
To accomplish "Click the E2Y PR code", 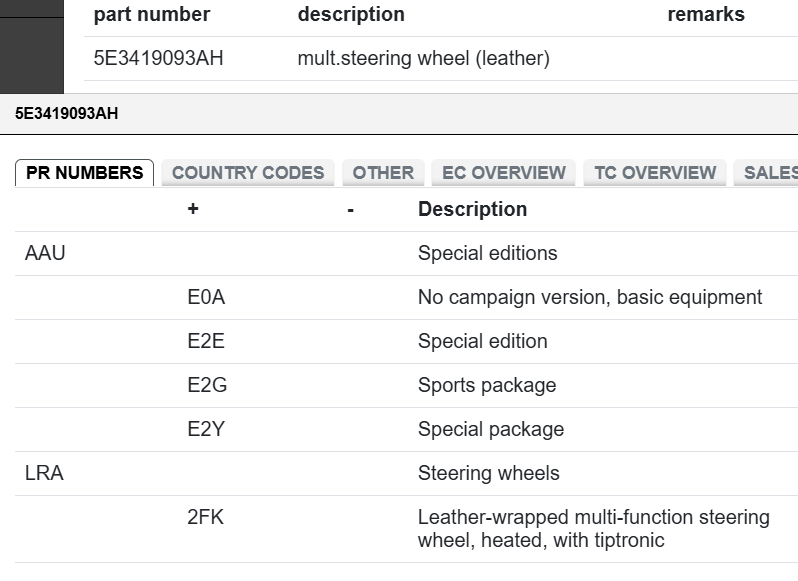I will [206, 429].
